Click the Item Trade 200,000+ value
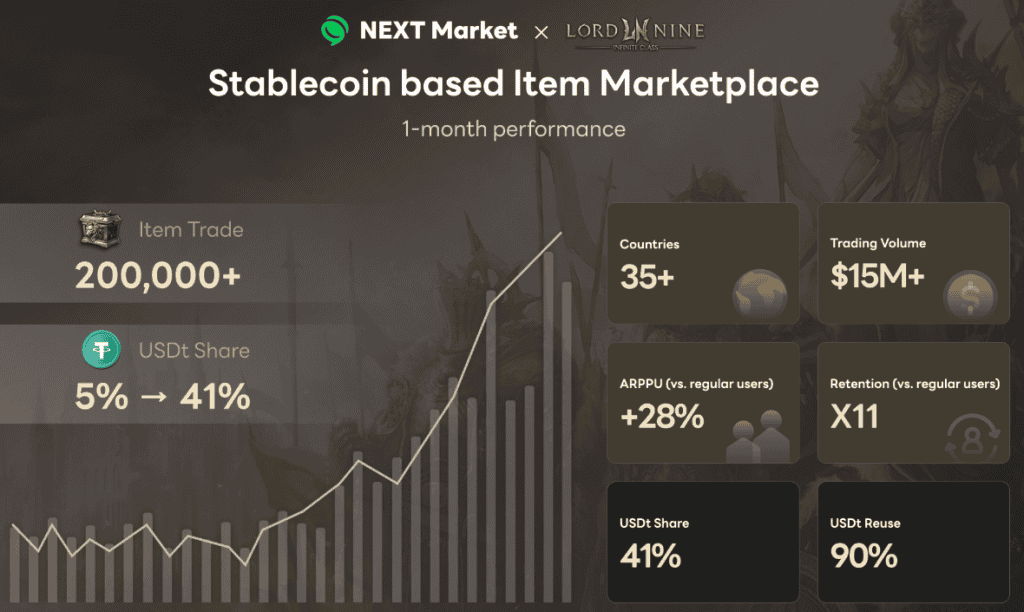The image size is (1024, 612). point(158,275)
